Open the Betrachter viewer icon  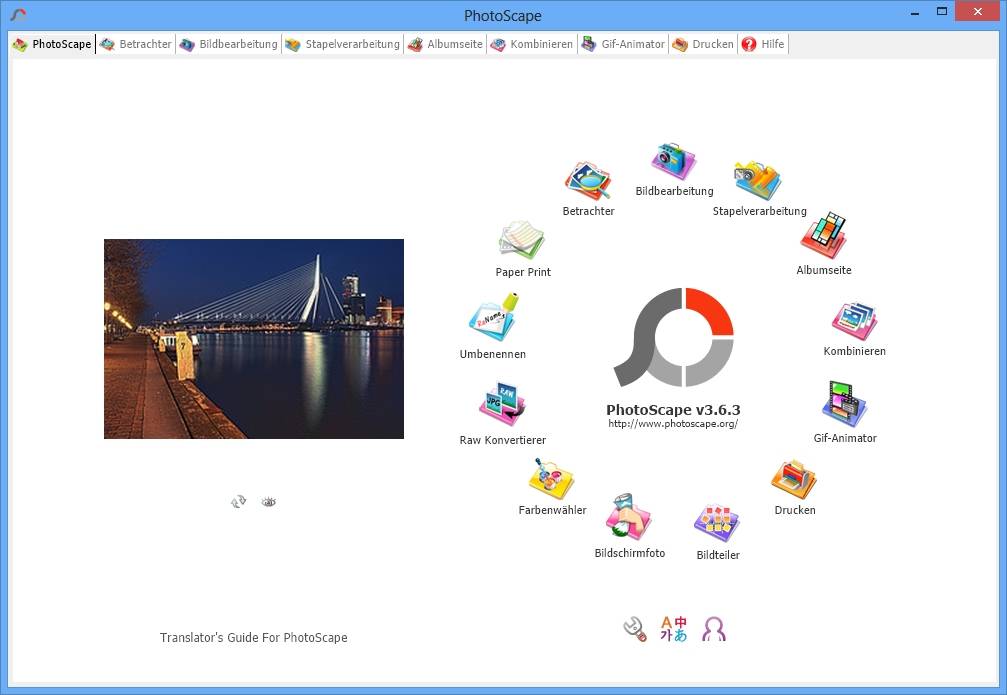pyautogui.click(x=588, y=182)
